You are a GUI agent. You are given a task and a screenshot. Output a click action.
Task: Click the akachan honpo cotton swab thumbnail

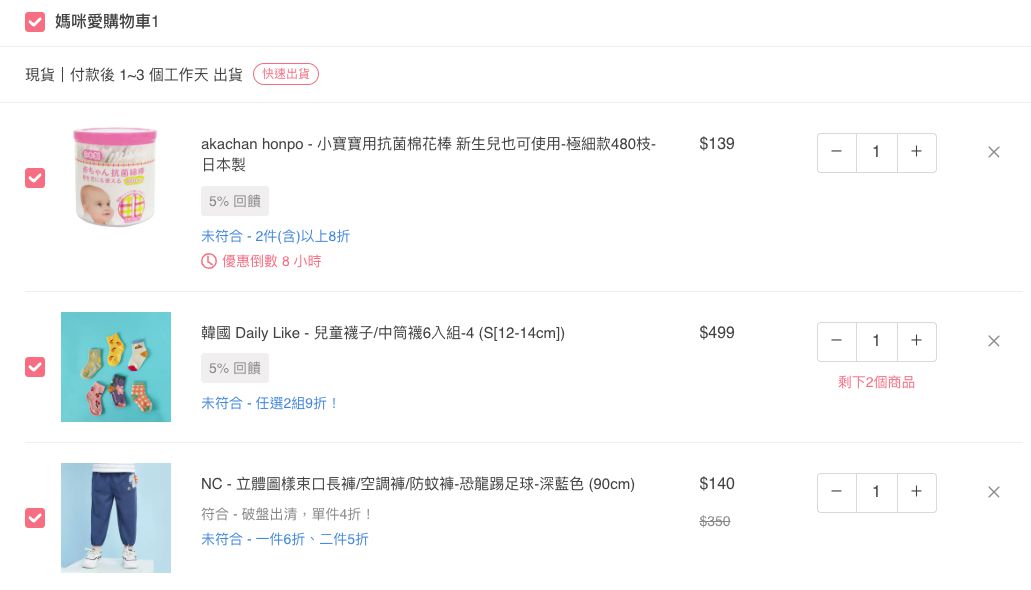pos(115,177)
